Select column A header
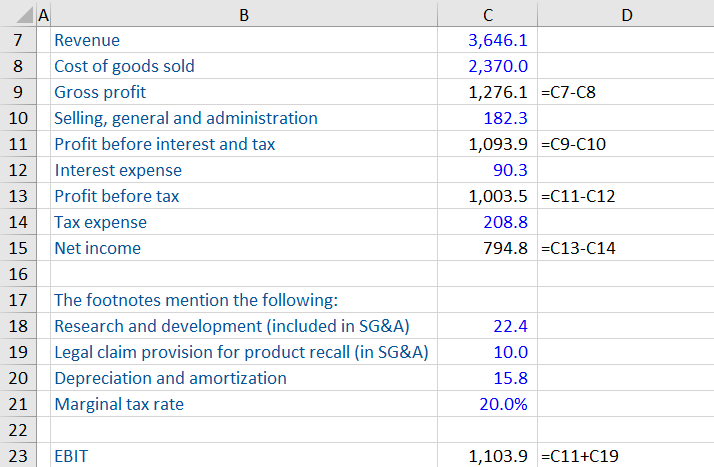 [42, 15]
